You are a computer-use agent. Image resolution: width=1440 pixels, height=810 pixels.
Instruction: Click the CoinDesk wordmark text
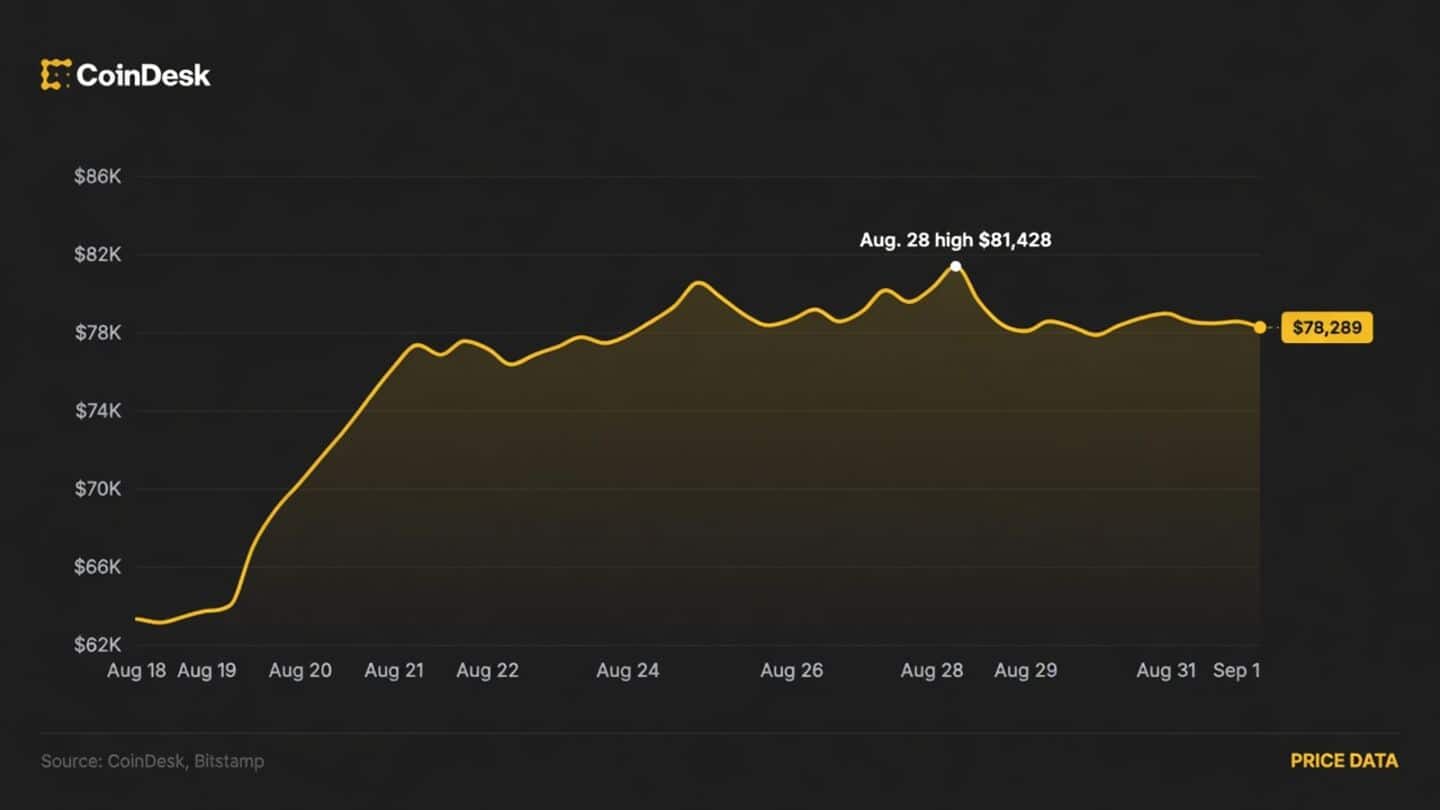[x=143, y=75]
